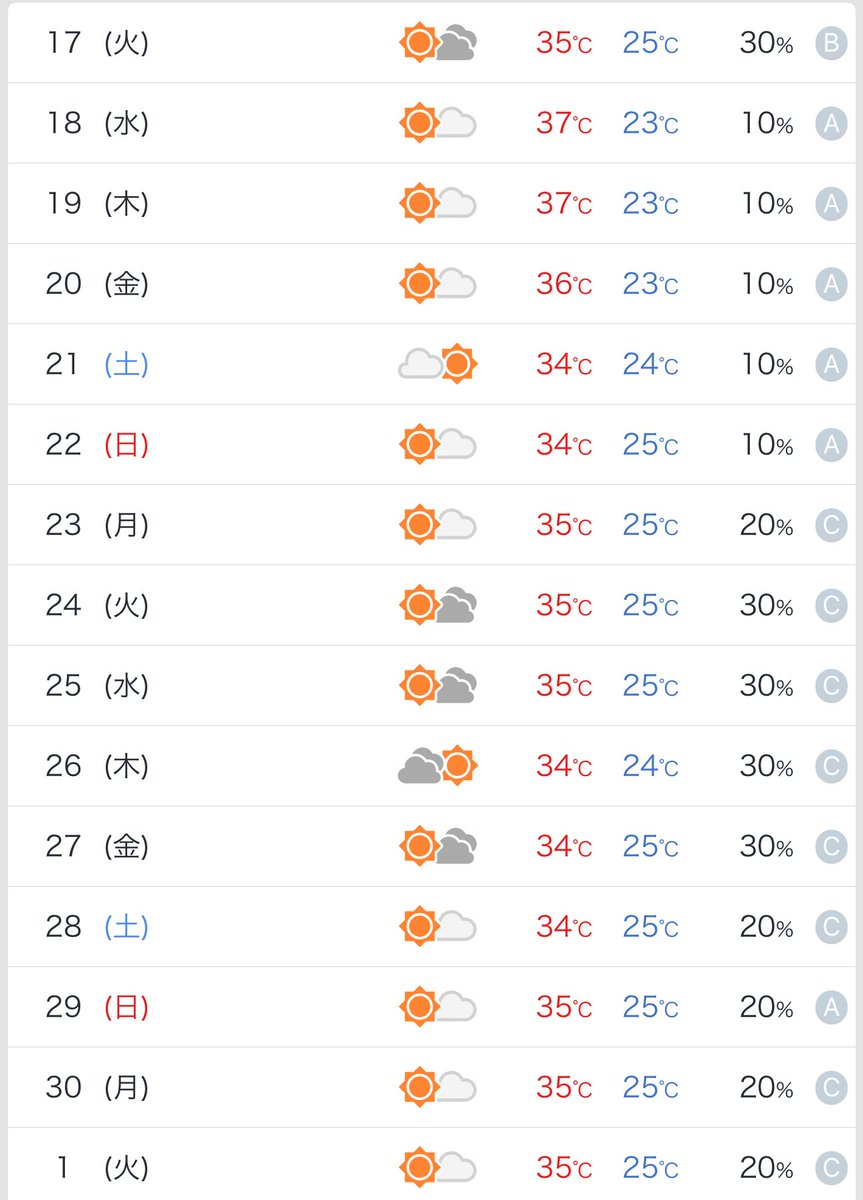Select the Sunday 22 (日) date label

(x=97, y=444)
